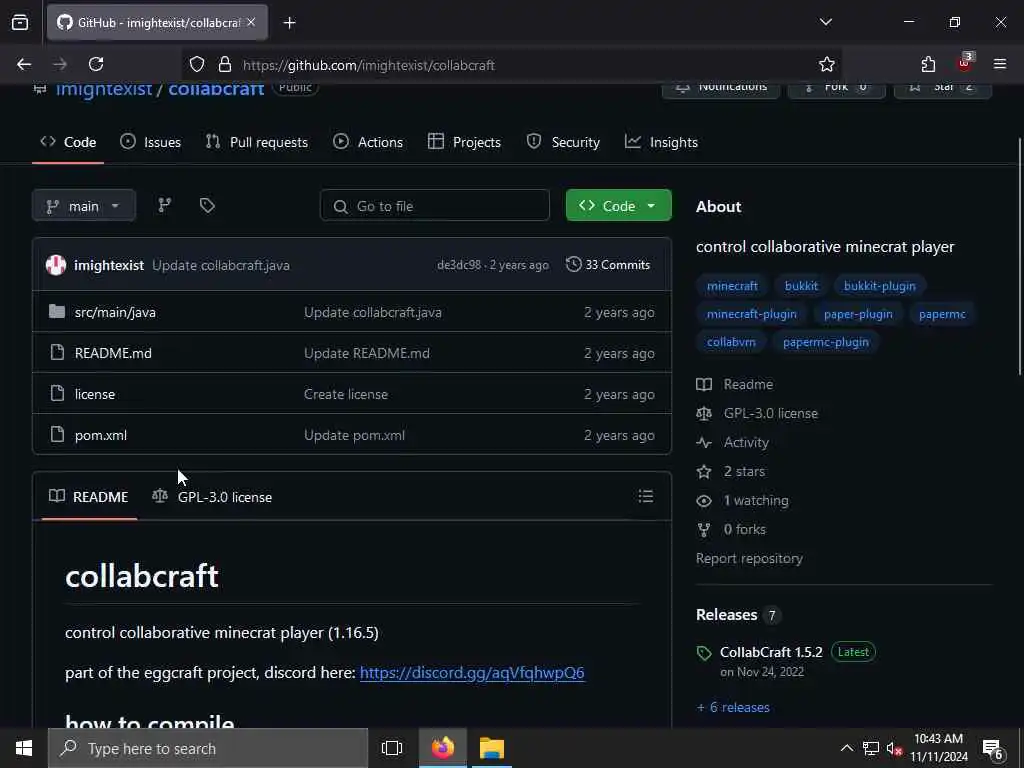Switch to GPL-3.0 license tab
Image resolution: width=1024 pixels, height=768 pixels.
pos(212,496)
